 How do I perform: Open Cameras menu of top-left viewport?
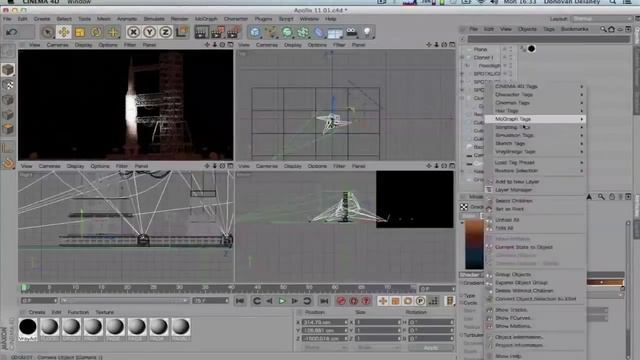coord(58,45)
